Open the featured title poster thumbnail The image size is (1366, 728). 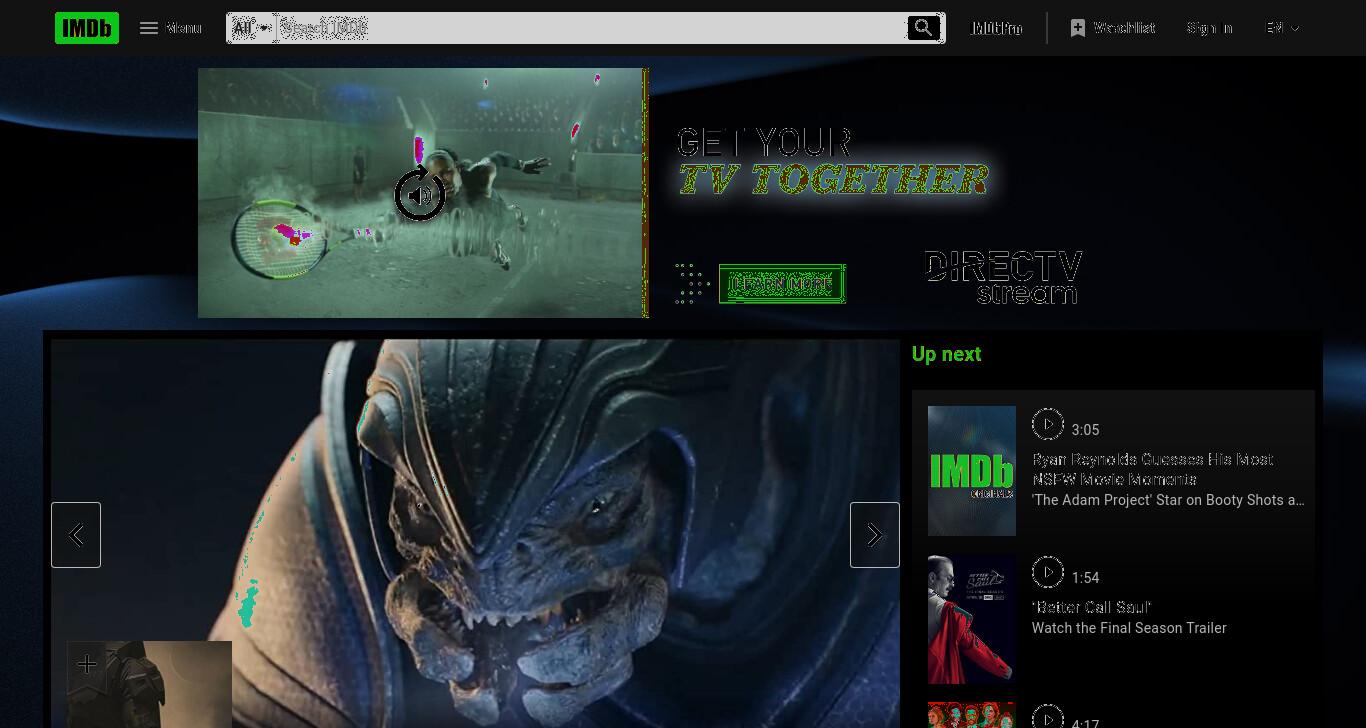(150, 686)
